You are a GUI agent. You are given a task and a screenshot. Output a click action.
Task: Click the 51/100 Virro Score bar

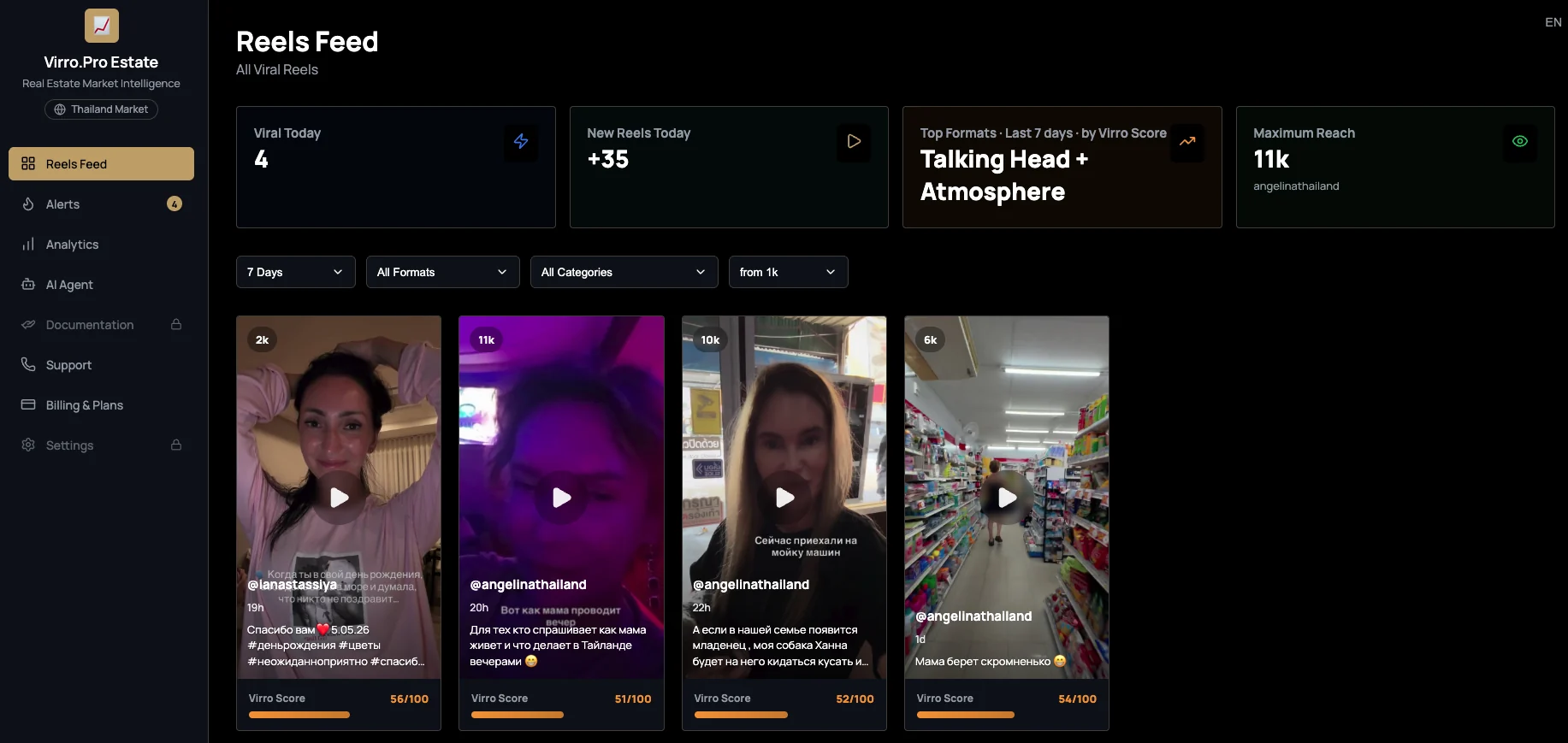point(561,715)
